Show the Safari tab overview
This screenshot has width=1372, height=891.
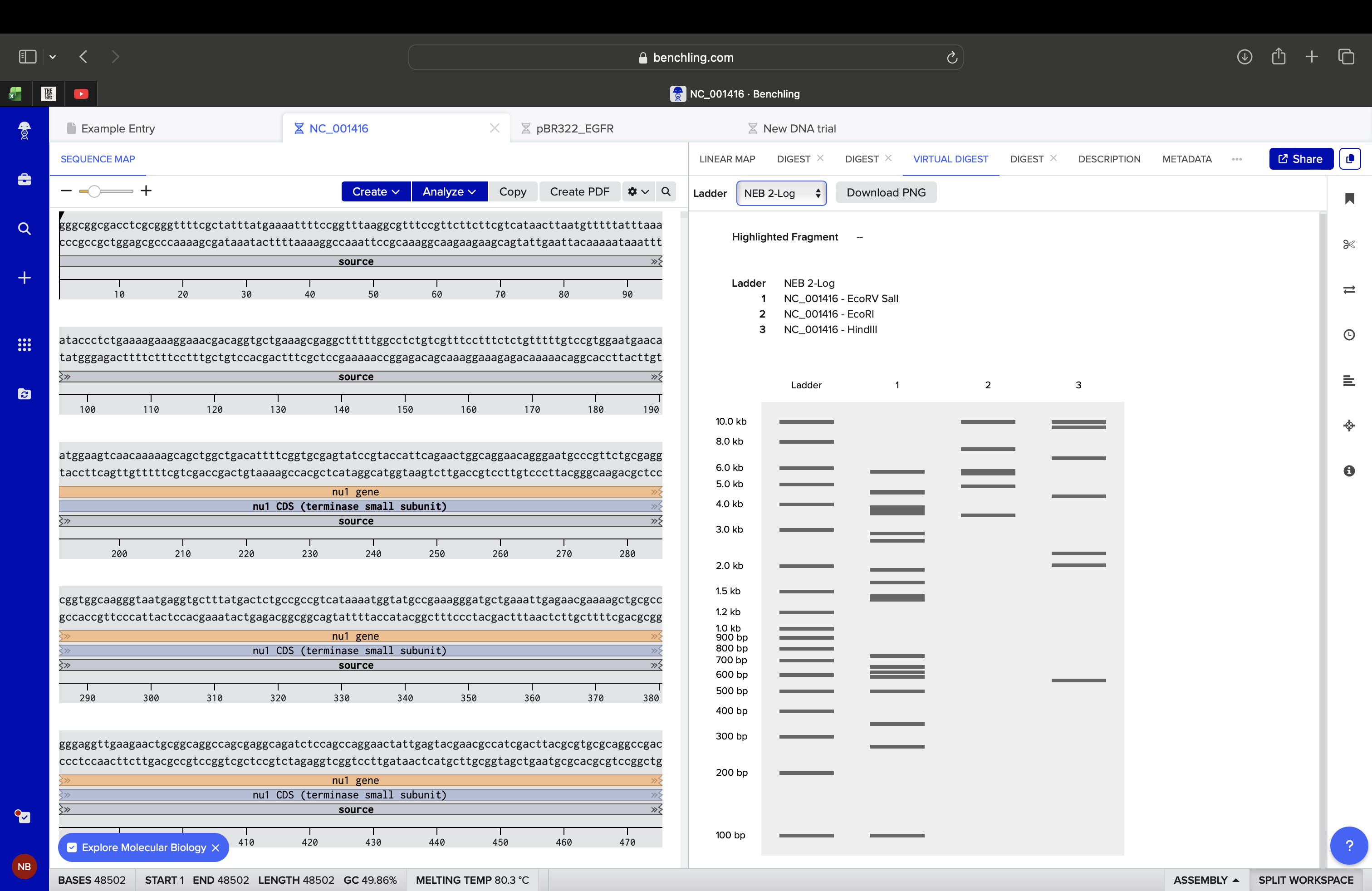[1346, 56]
